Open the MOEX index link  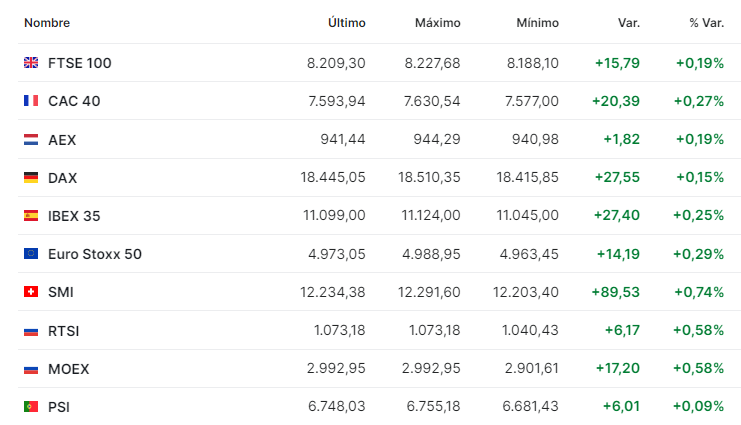tap(68, 369)
